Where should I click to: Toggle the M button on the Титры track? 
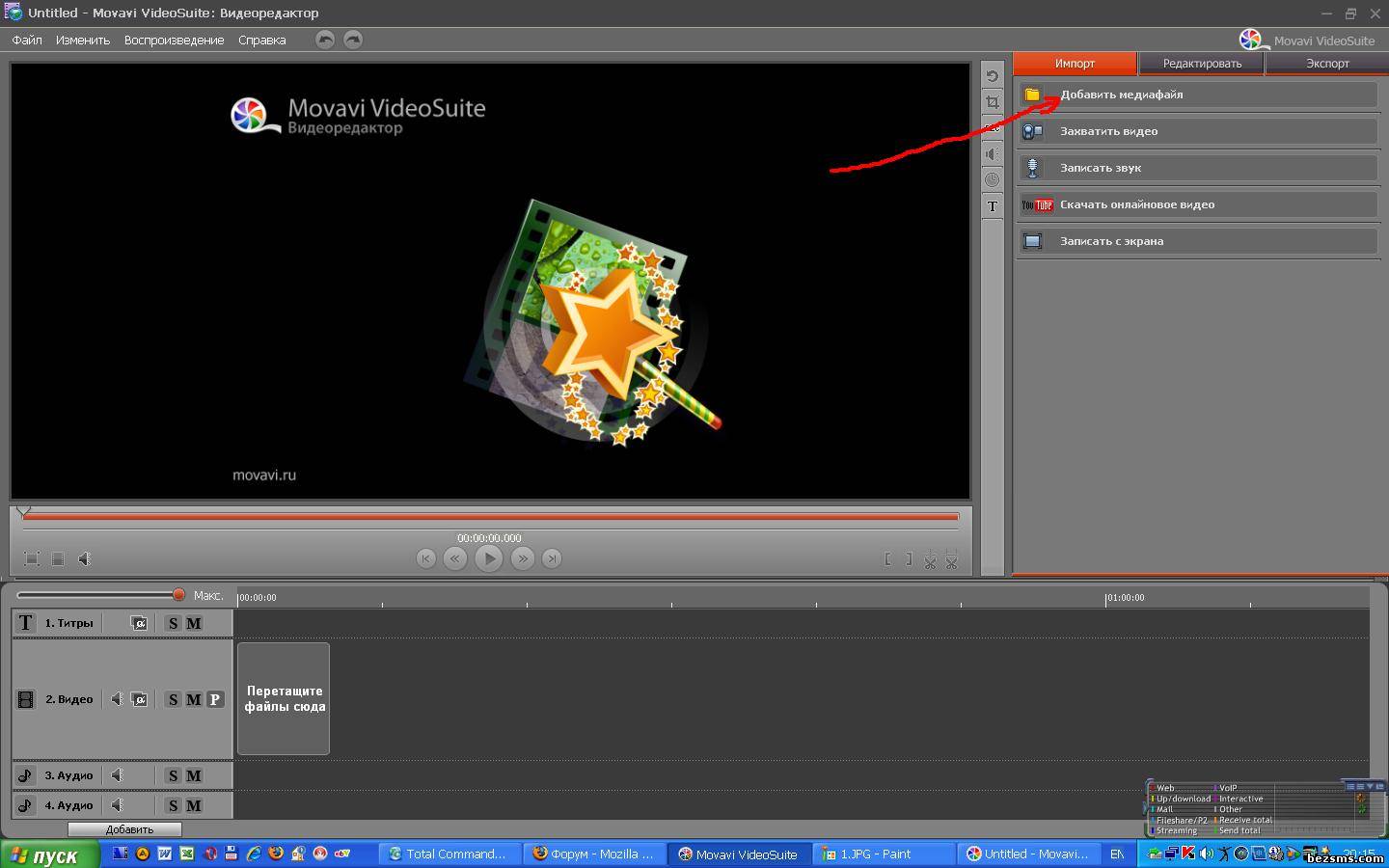(194, 623)
